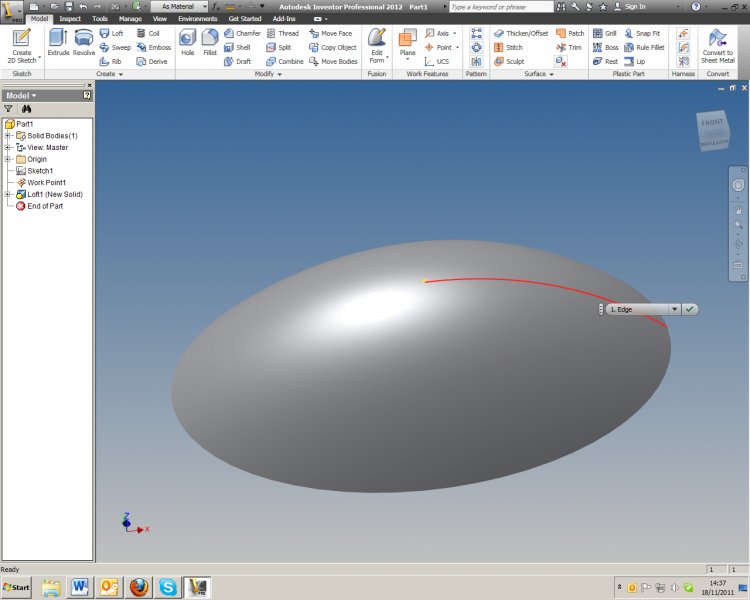The width and height of the screenshot is (750, 600).
Task: Click the Convert to Sheet Metal icon
Action: tap(717, 44)
